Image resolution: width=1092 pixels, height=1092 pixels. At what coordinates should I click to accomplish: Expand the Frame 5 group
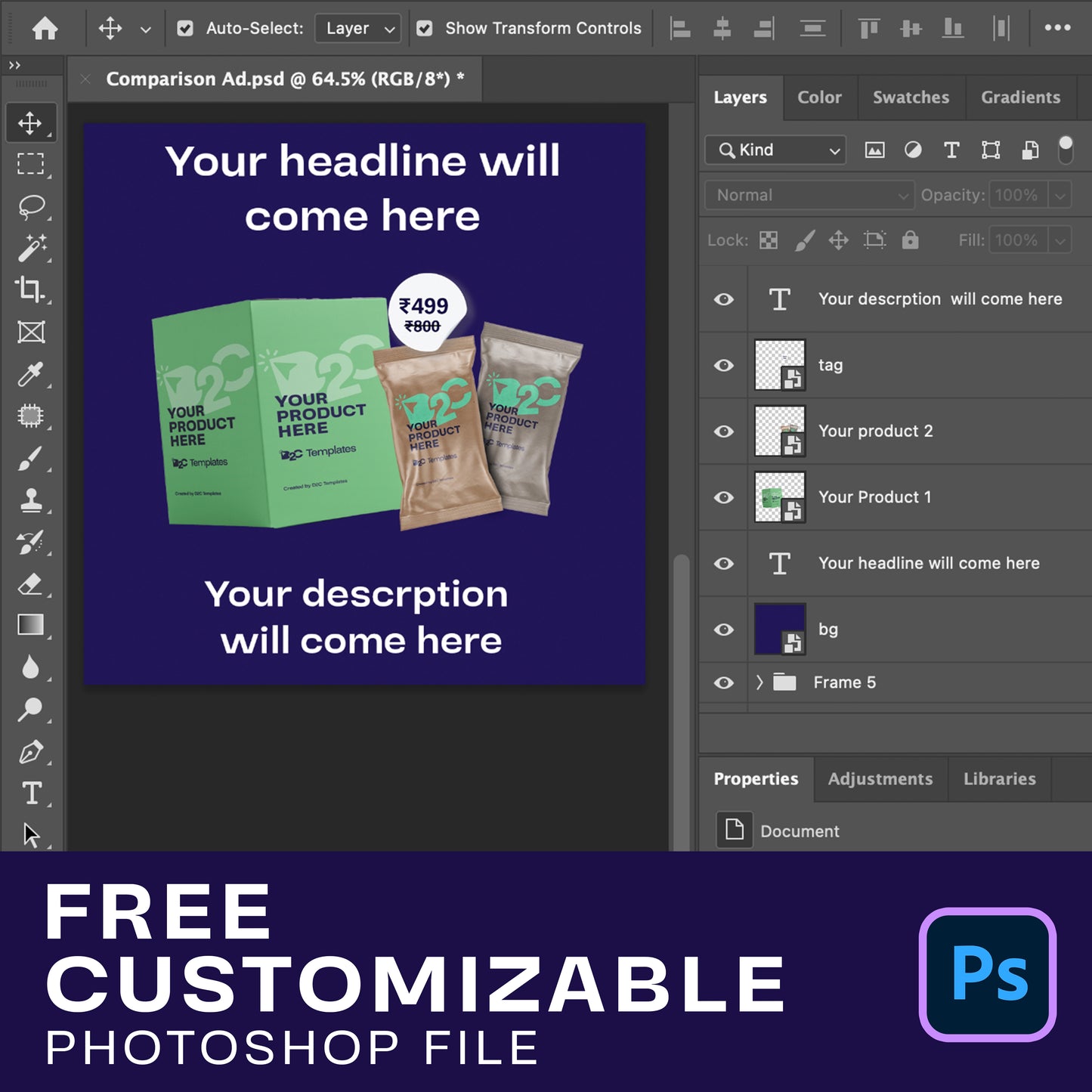pyautogui.click(x=759, y=682)
